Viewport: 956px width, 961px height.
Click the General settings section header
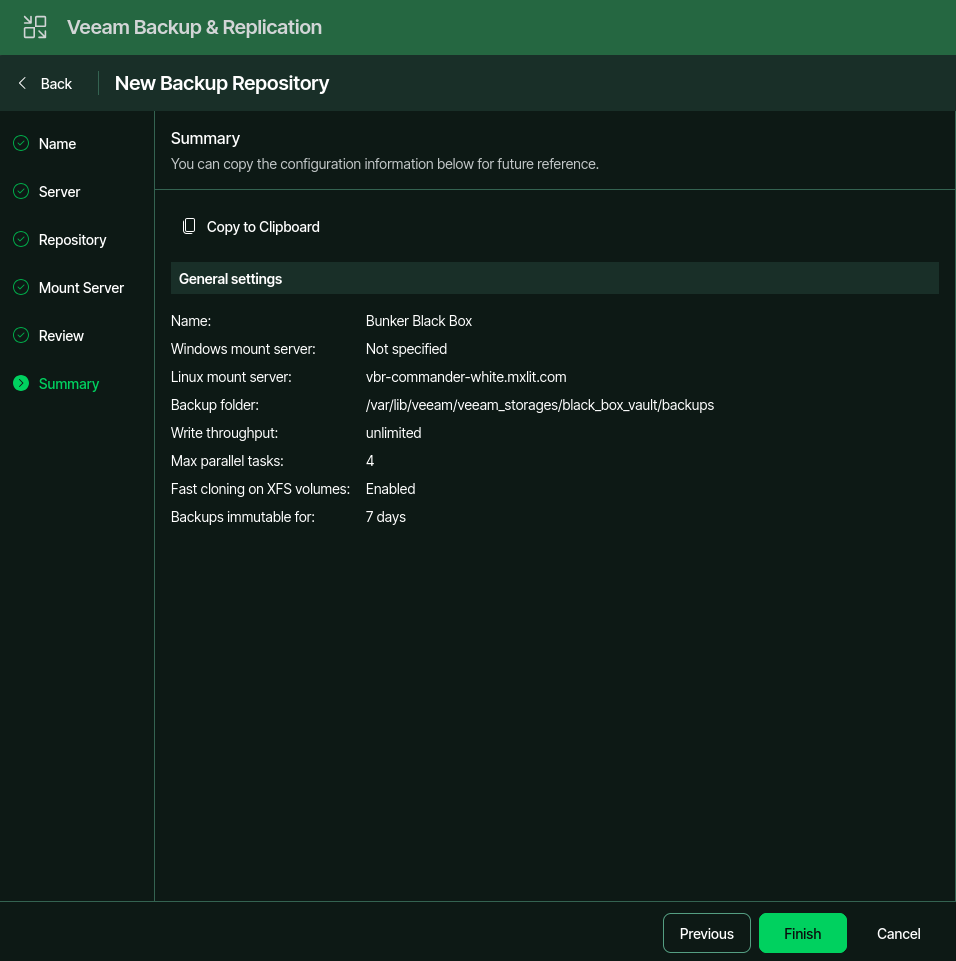point(555,278)
